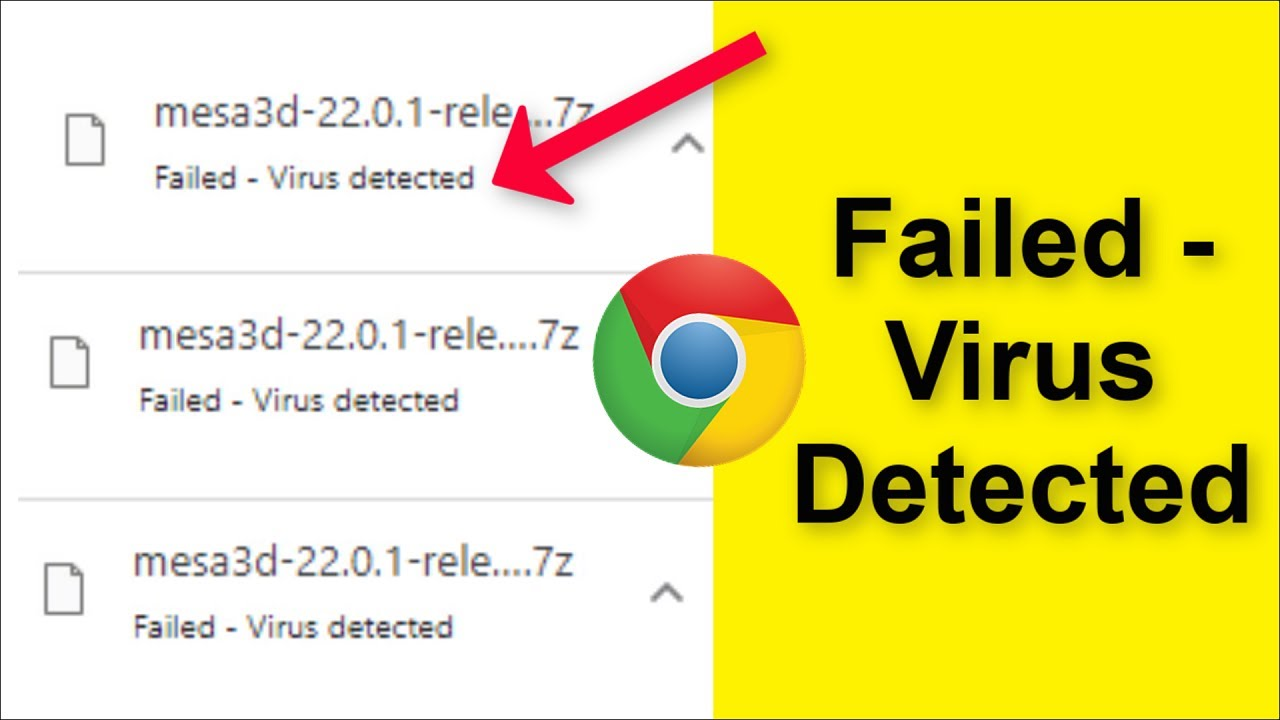The height and width of the screenshot is (720, 1280).
Task: Open the bottom mesa3d-22.0.1 file name
Action: [353, 562]
